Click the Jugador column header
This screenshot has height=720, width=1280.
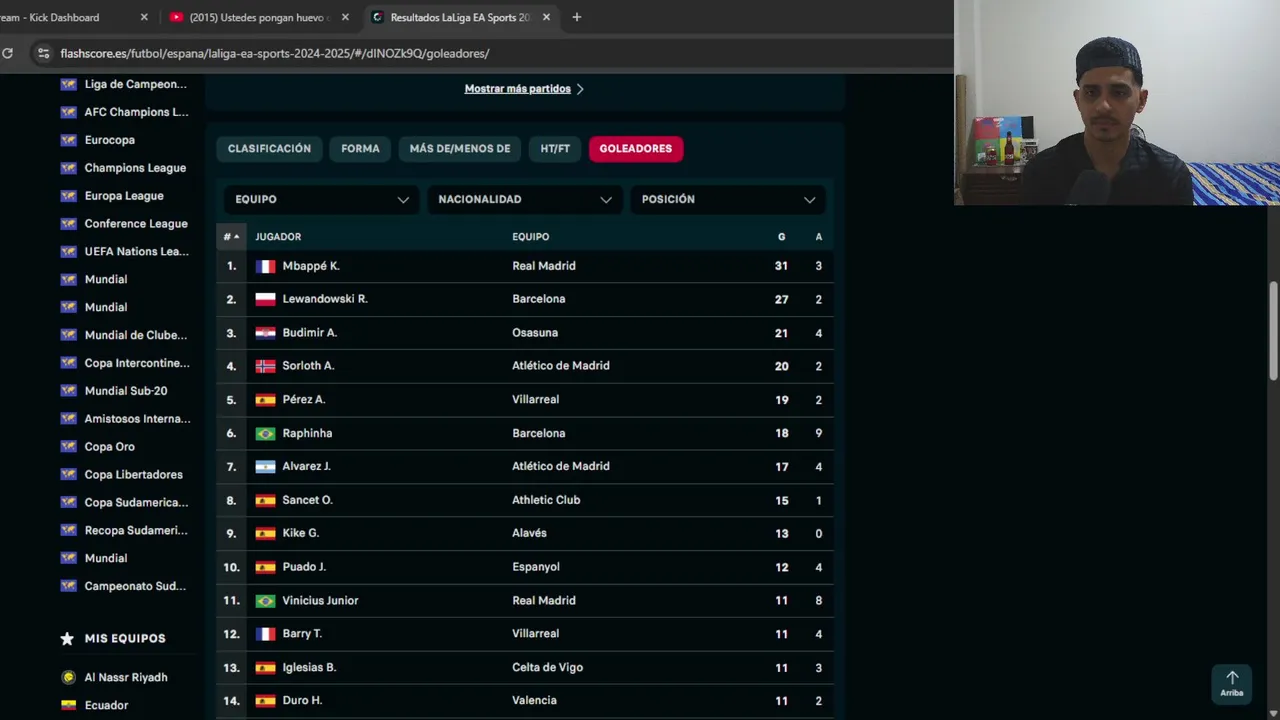tap(278, 237)
